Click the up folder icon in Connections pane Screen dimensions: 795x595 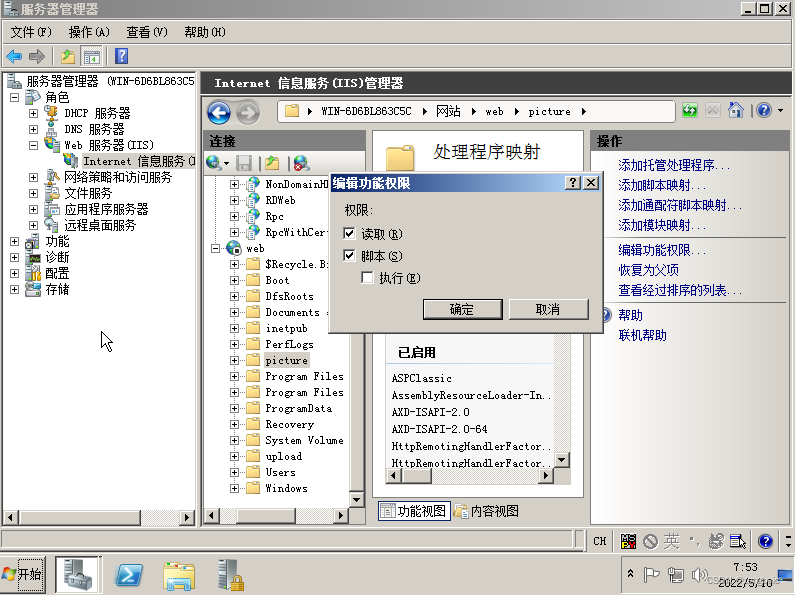(x=272, y=163)
